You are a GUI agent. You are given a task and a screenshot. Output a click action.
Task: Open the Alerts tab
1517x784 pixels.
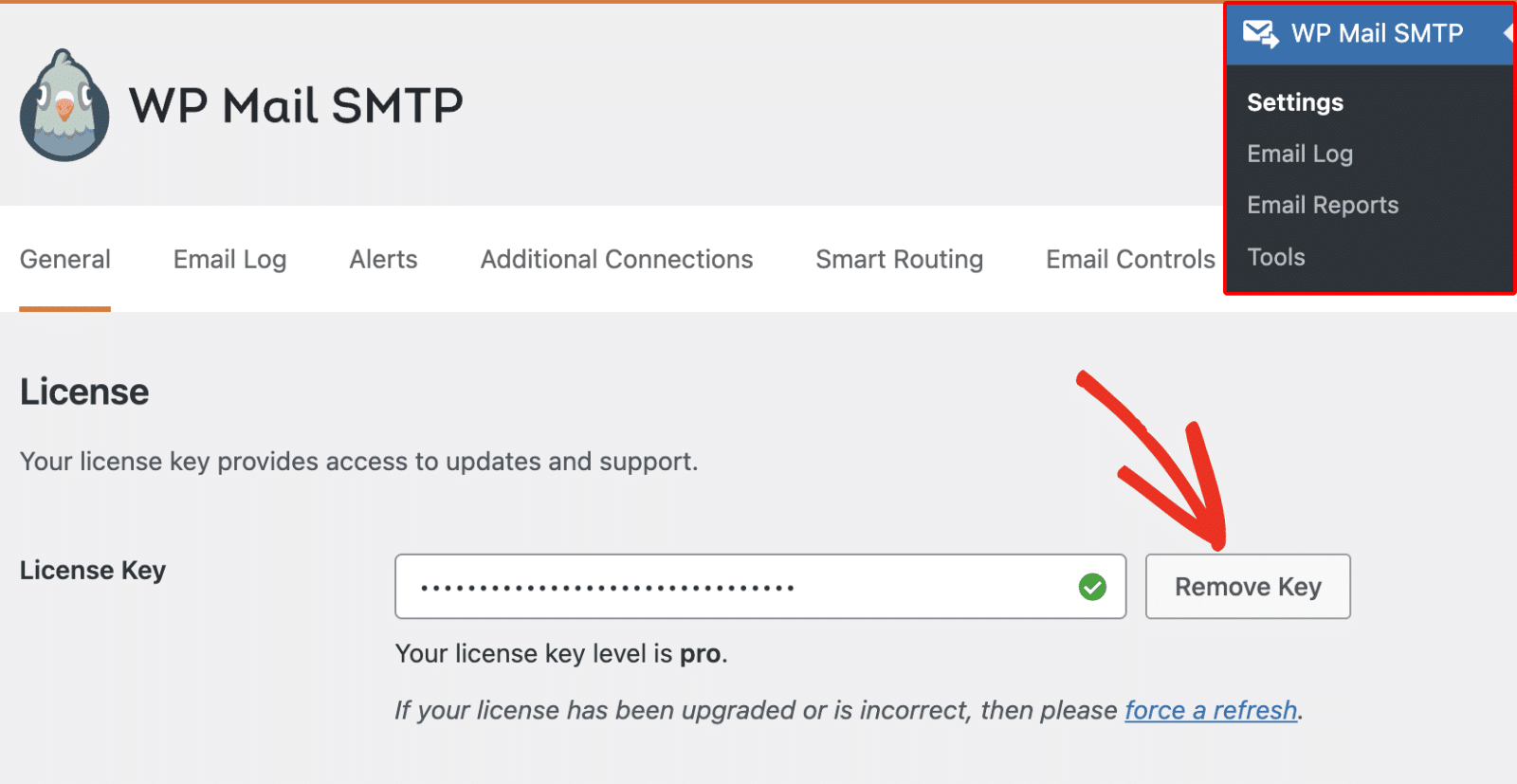(383, 259)
